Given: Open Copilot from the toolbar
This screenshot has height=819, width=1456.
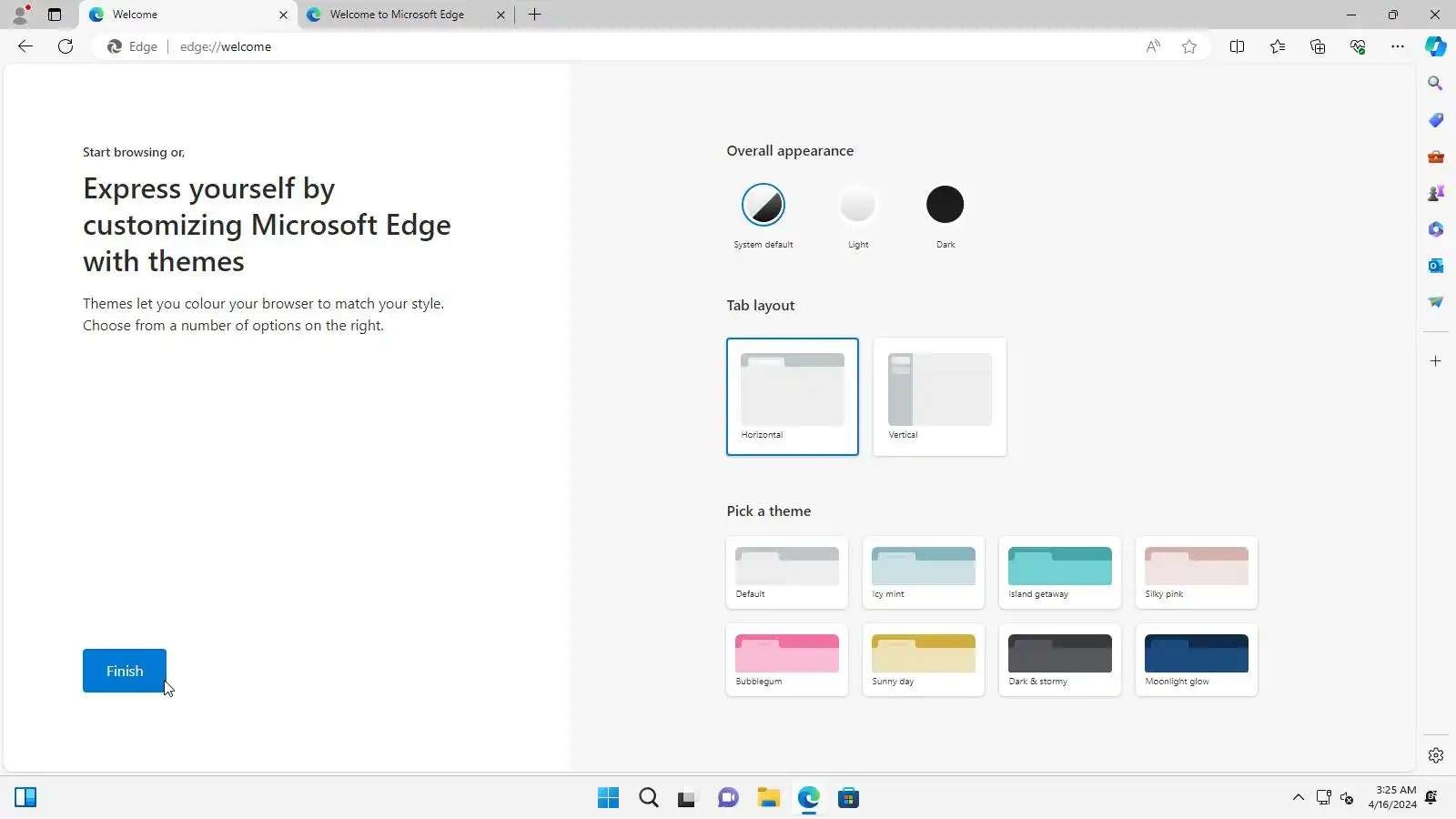Looking at the screenshot, I should click(x=1436, y=46).
